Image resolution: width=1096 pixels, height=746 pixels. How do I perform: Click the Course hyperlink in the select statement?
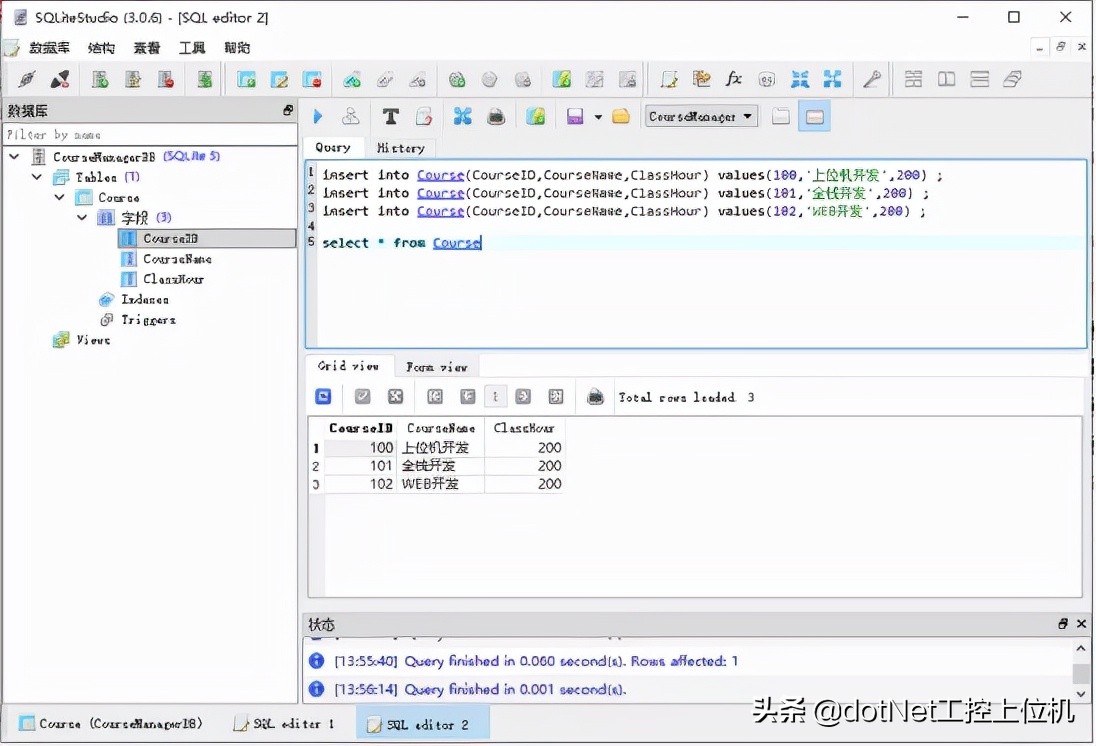(x=457, y=242)
